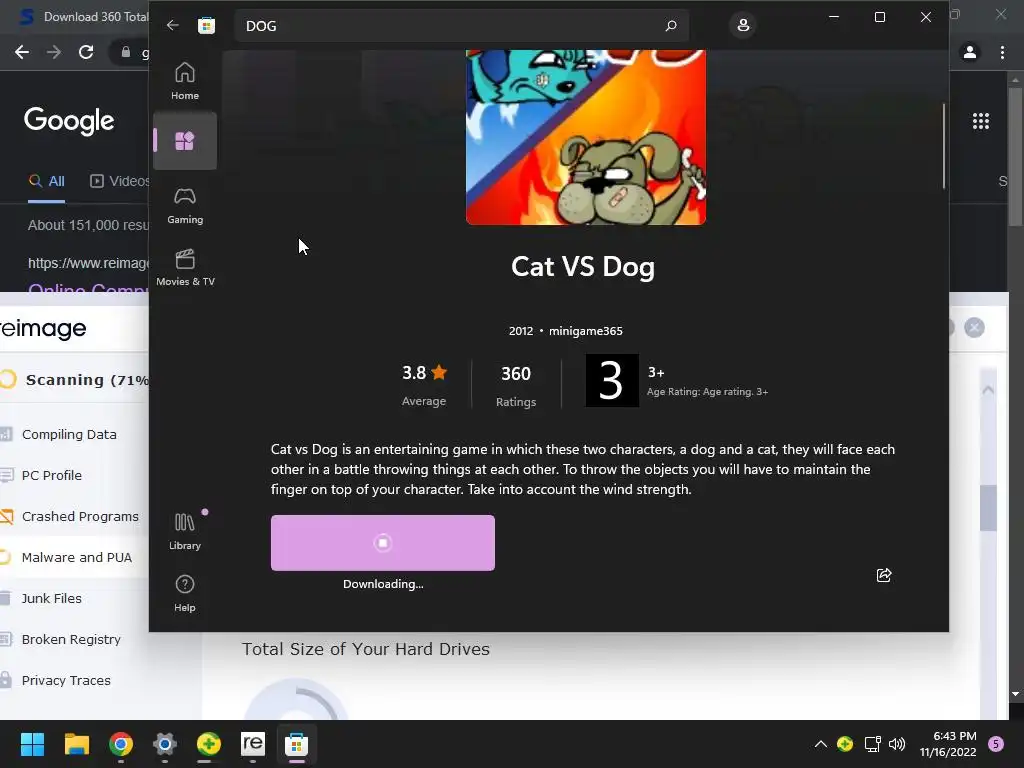Viewport: 1024px width, 768px height.
Task: Reload the Chrome page
Action: (x=86, y=52)
